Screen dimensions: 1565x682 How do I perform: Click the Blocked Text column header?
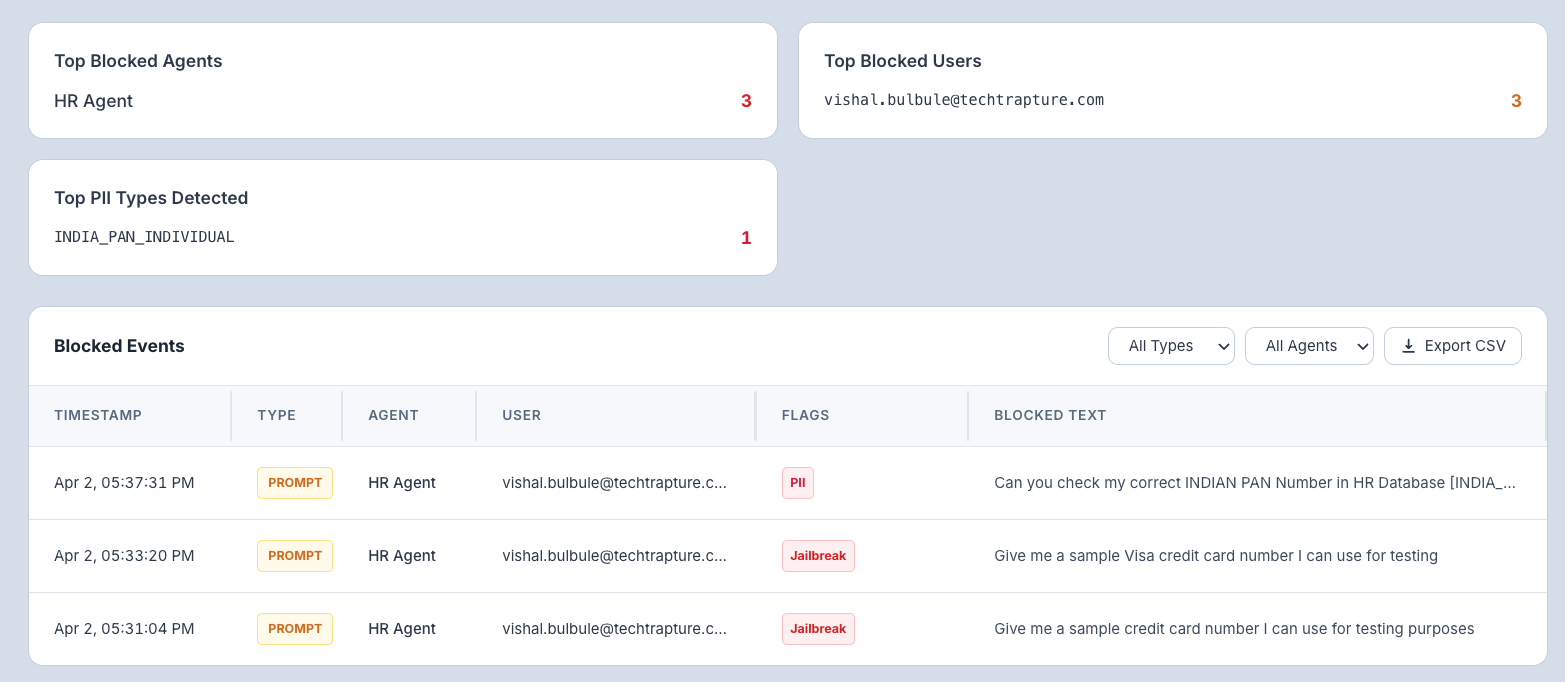(1050, 415)
